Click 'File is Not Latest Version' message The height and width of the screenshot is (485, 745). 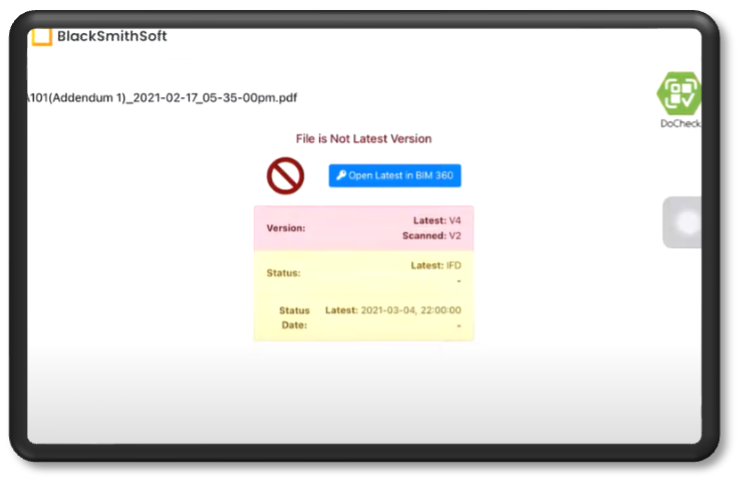pyautogui.click(x=363, y=139)
